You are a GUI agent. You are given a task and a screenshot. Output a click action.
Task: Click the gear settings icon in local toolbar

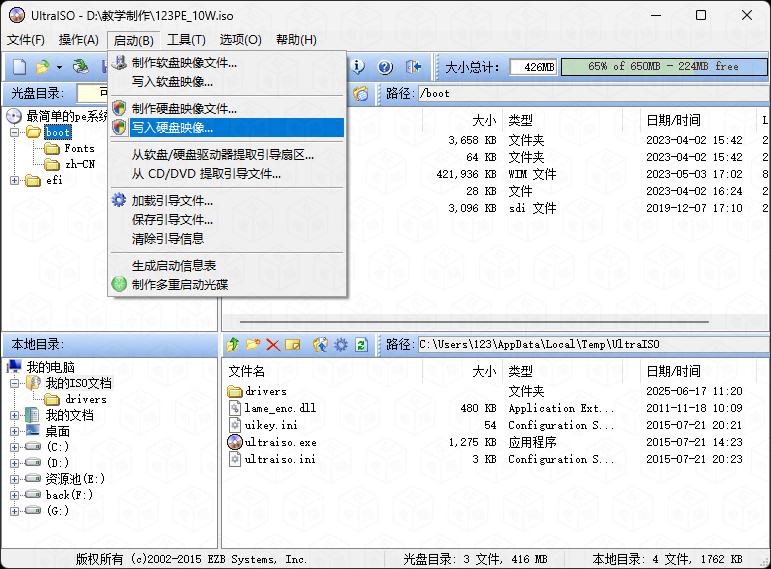point(341,345)
